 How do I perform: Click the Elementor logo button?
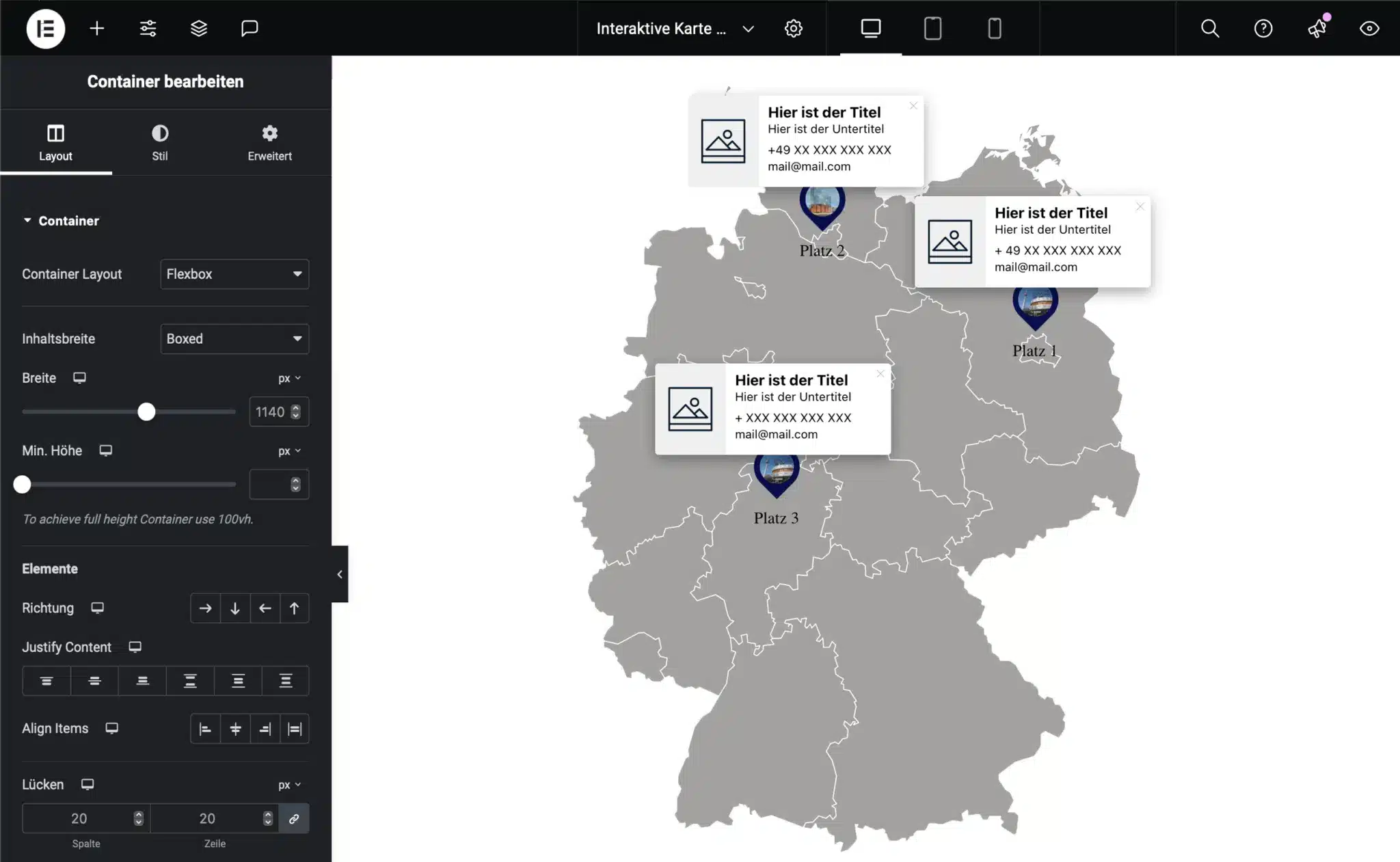tap(45, 29)
